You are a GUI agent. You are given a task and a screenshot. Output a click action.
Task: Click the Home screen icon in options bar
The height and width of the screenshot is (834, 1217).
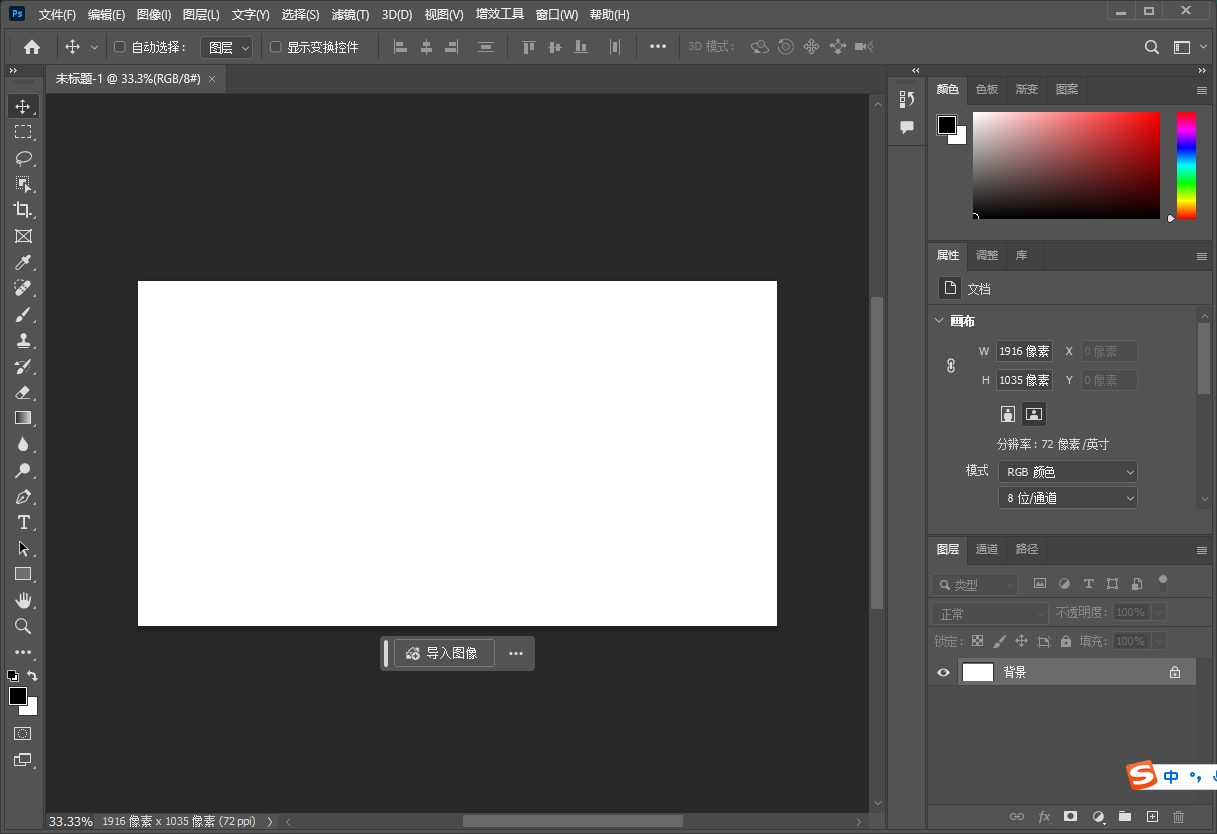pos(30,46)
